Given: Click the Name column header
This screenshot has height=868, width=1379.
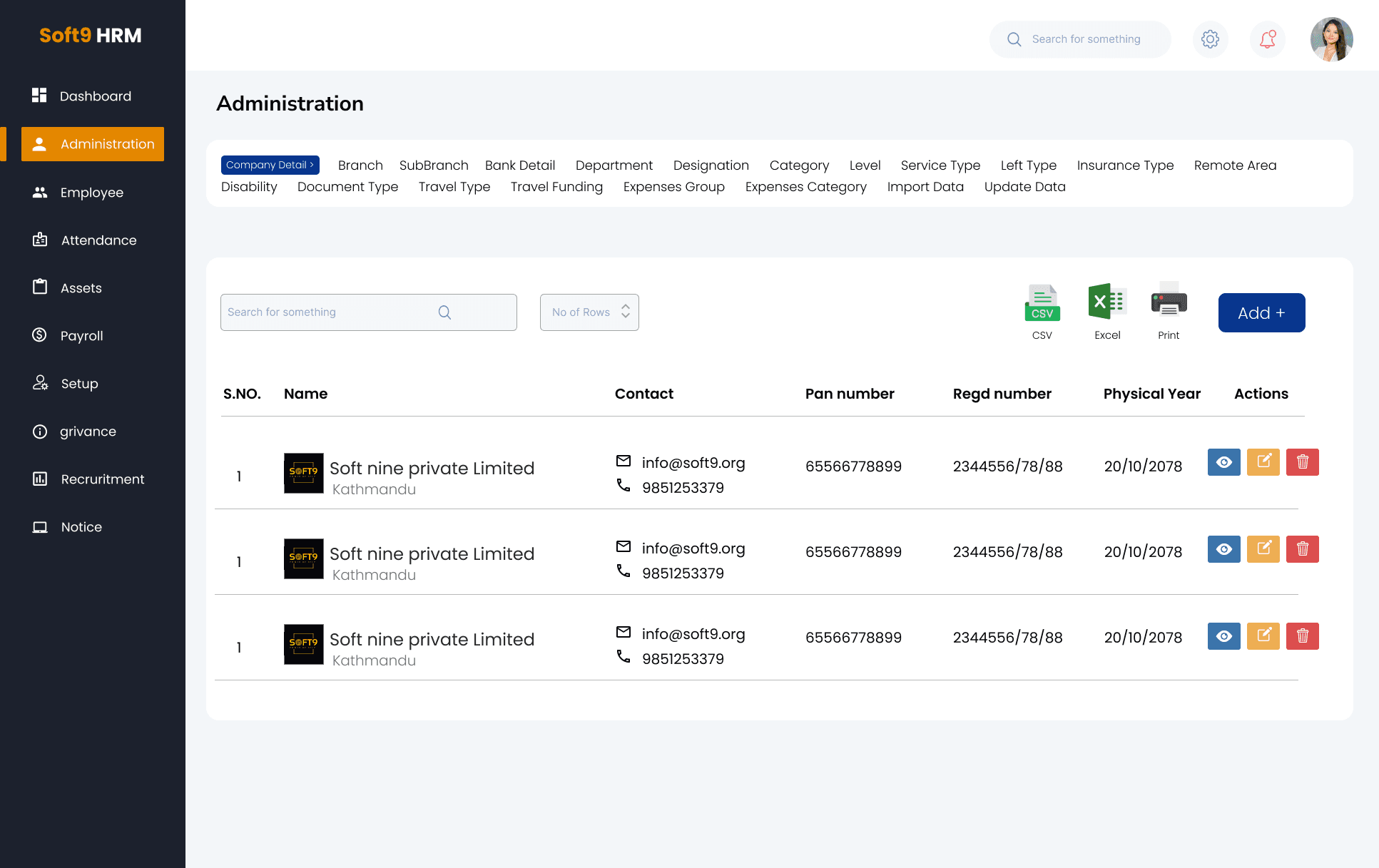Looking at the screenshot, I should tap(305, 394).
